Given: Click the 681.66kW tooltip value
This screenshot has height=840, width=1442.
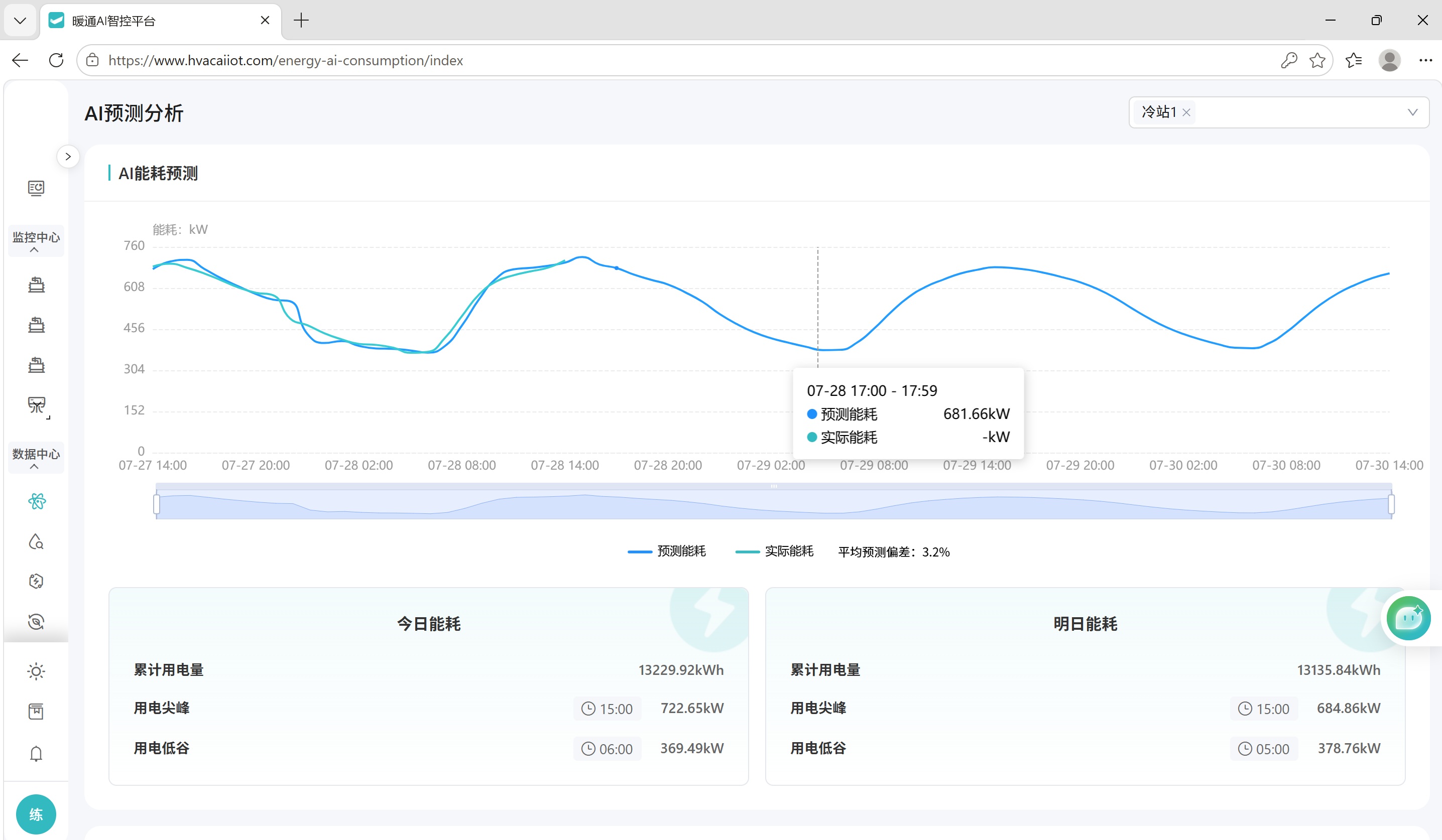Looking at the screenshot, I should 976,413.
